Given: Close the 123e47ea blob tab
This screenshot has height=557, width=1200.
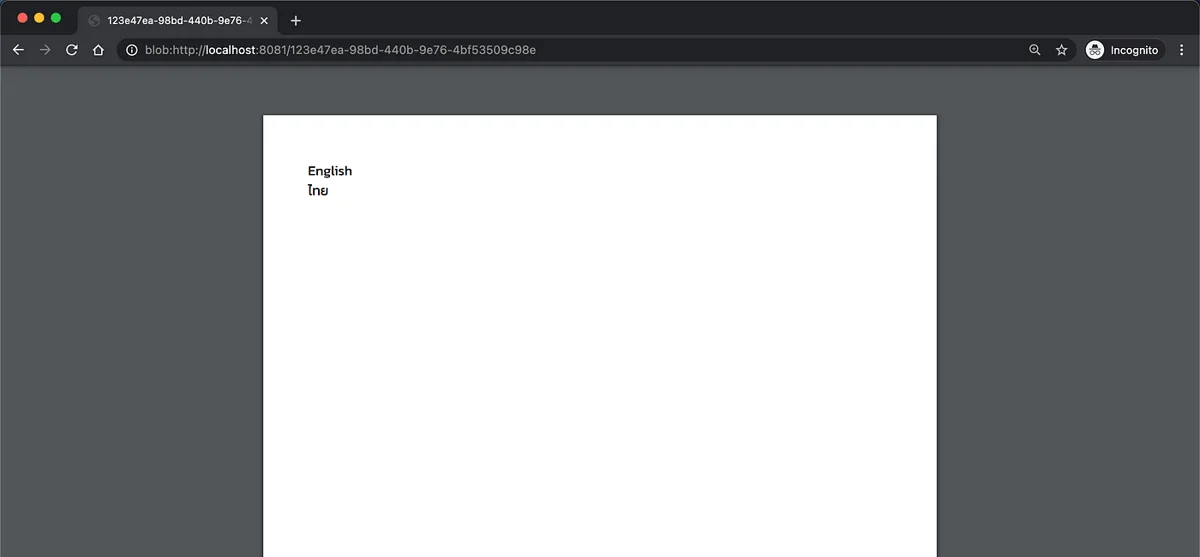Looking at the screenshot, I should pos(264,20).
